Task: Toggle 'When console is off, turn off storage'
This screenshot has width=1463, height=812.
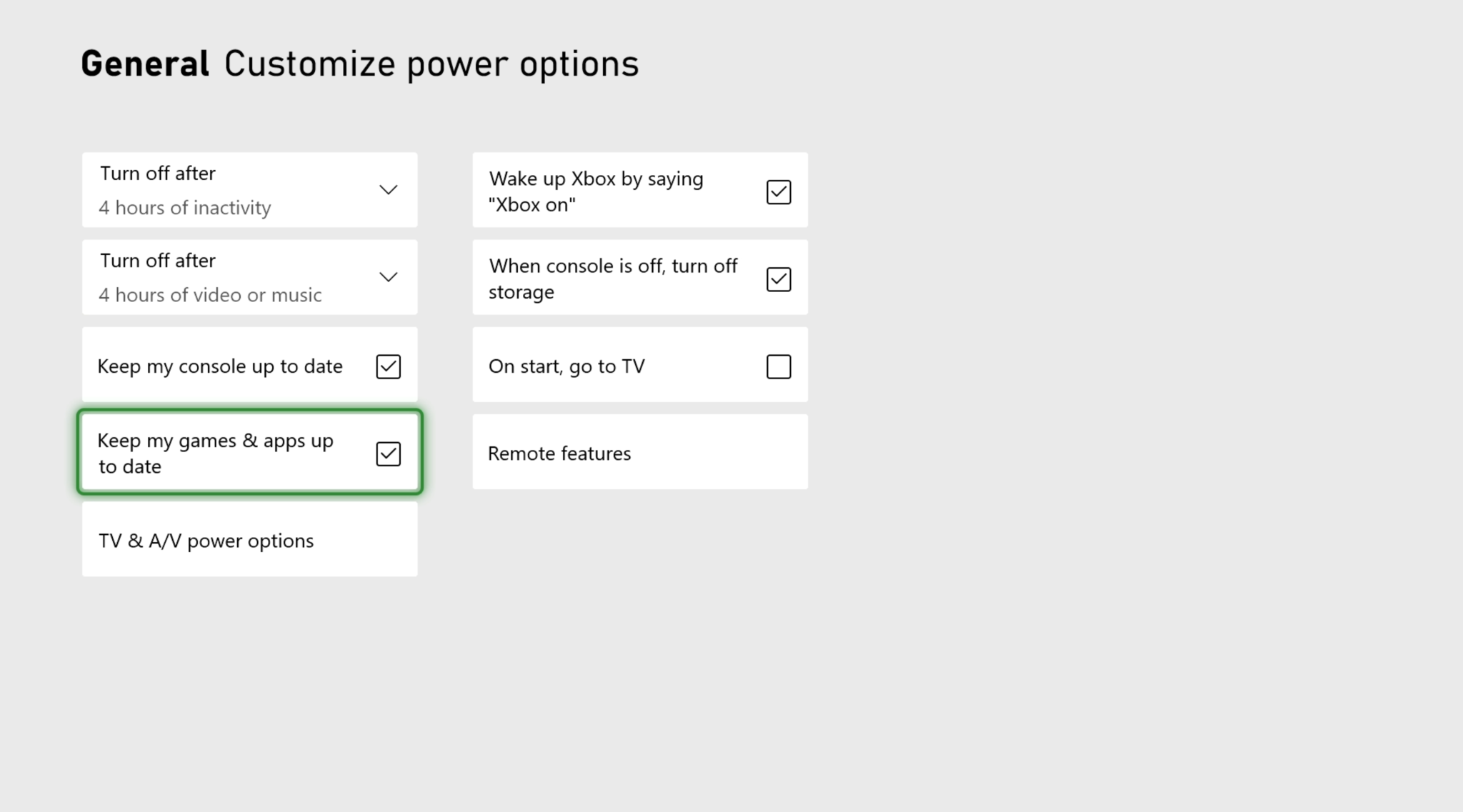Action: coord(778,279)
